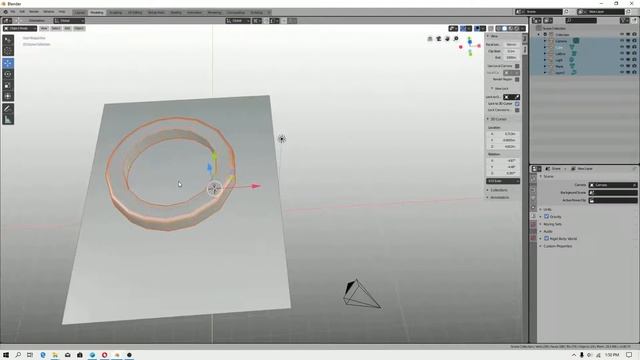Switch to the Shading workspace tab

pos(176,13)
